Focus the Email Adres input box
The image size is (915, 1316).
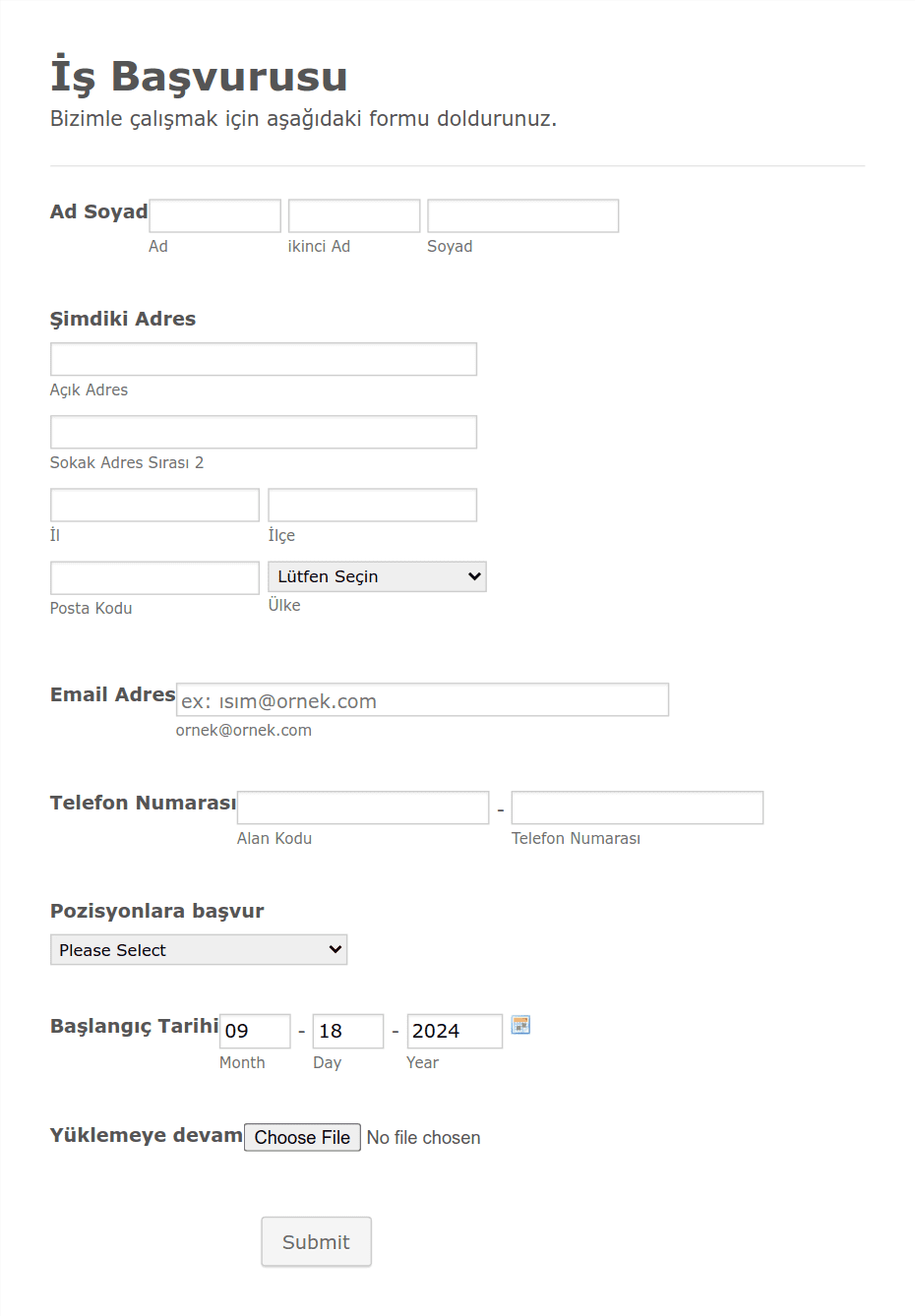point(422,699)
